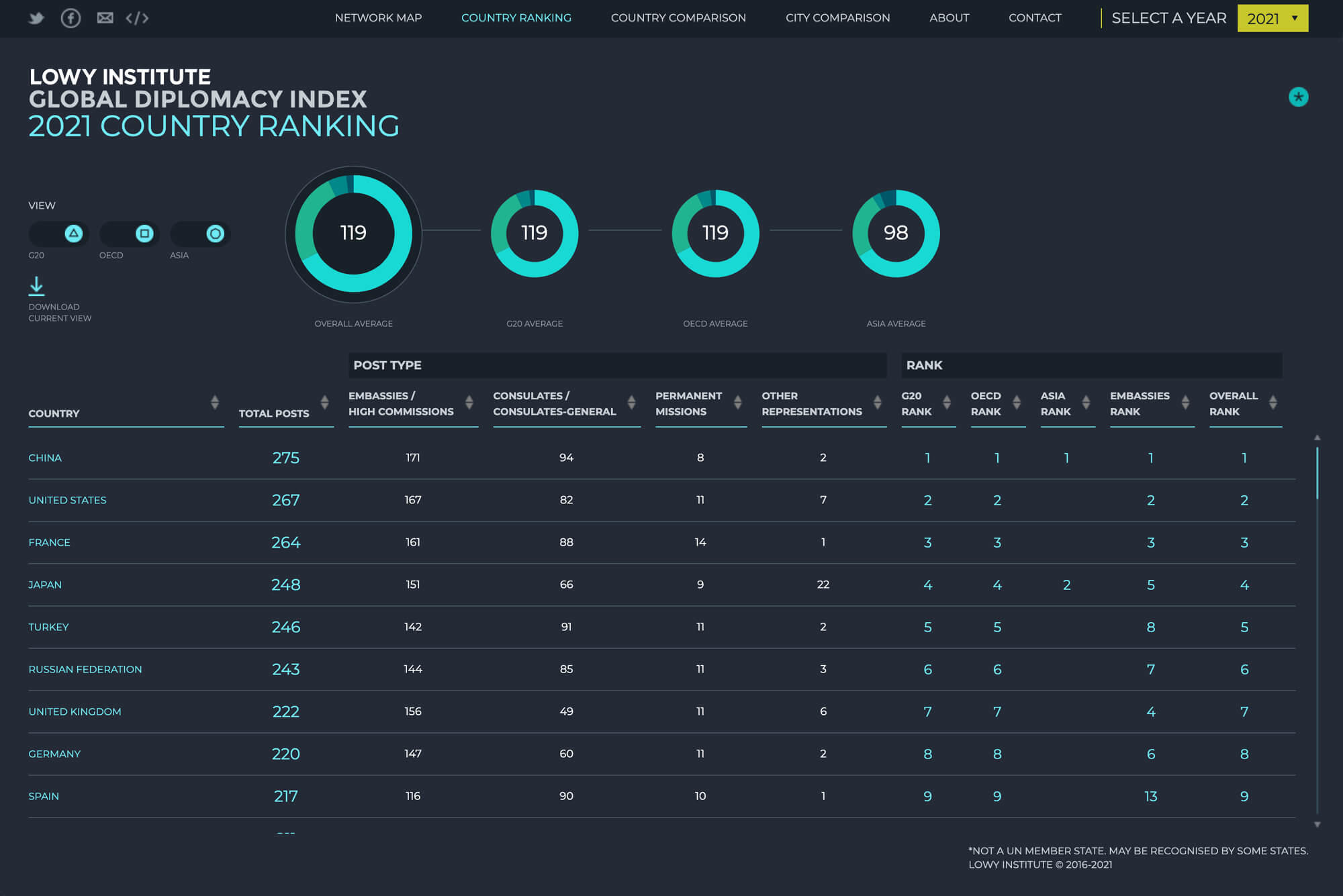The height and width of the screenshot is (896, 1343).
Task: Open the Japan country link
Action: click(45, 585)
